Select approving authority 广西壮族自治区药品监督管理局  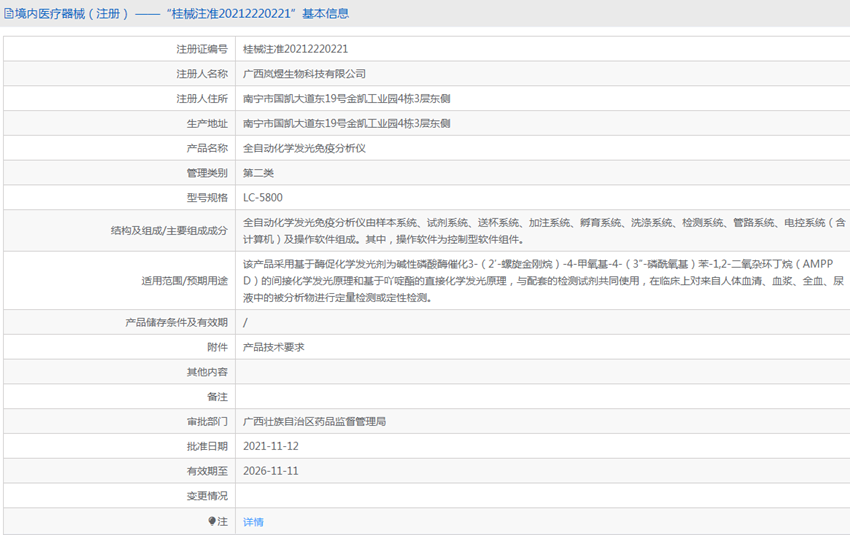[x=314, y=421]
